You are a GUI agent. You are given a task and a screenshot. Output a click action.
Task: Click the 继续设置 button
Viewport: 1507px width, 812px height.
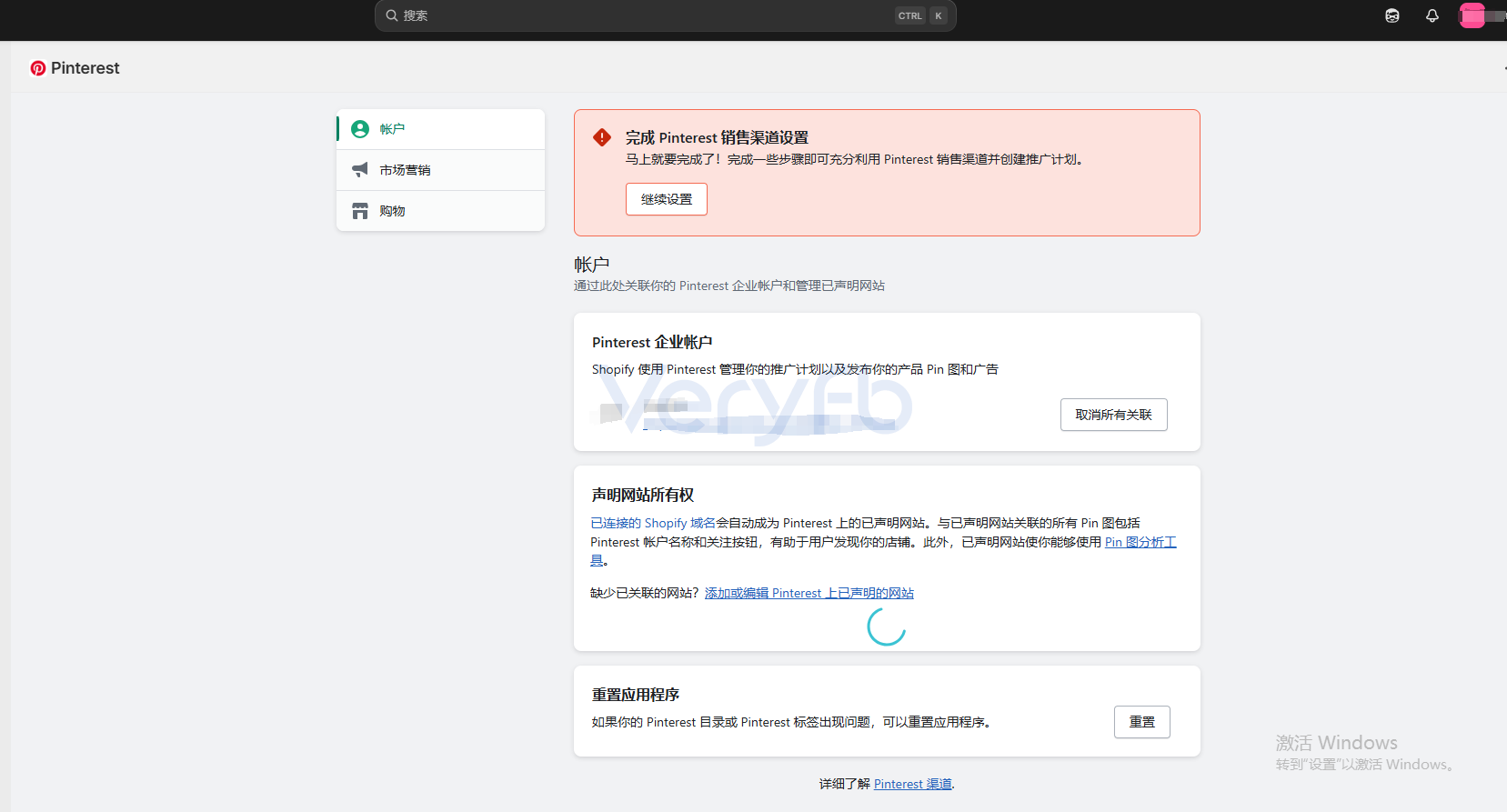coord(667,199)
